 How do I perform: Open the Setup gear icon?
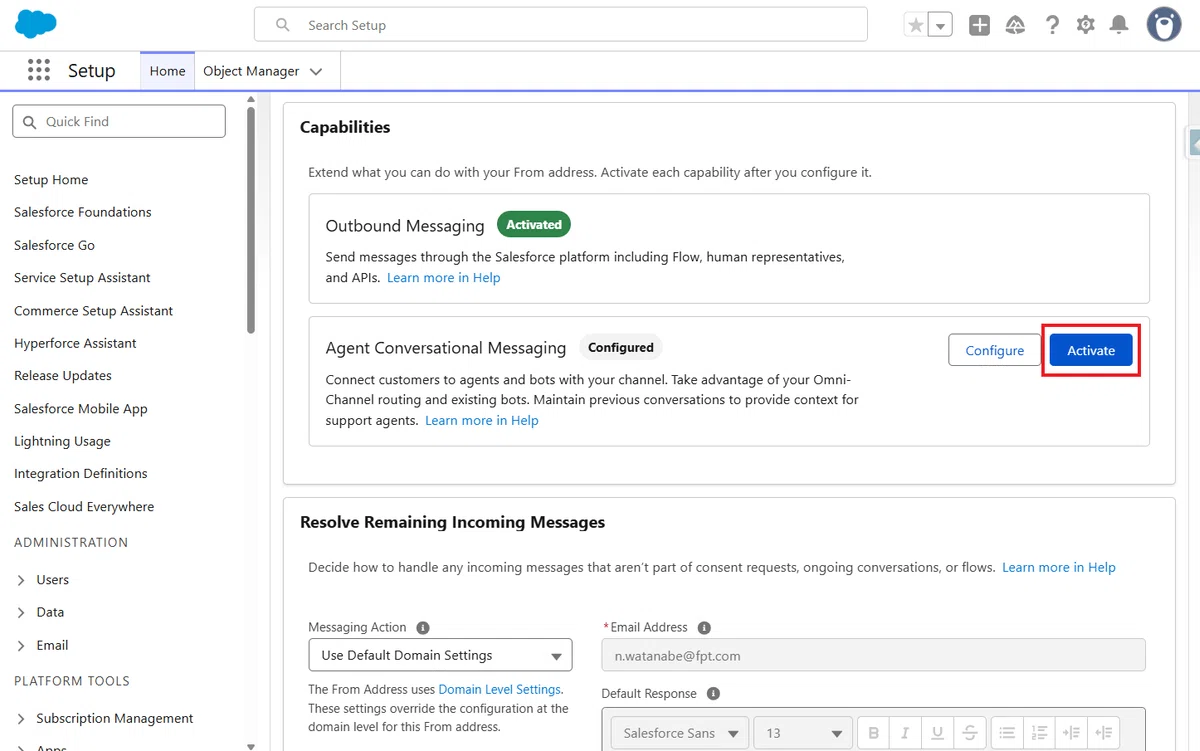[1086, 26]
